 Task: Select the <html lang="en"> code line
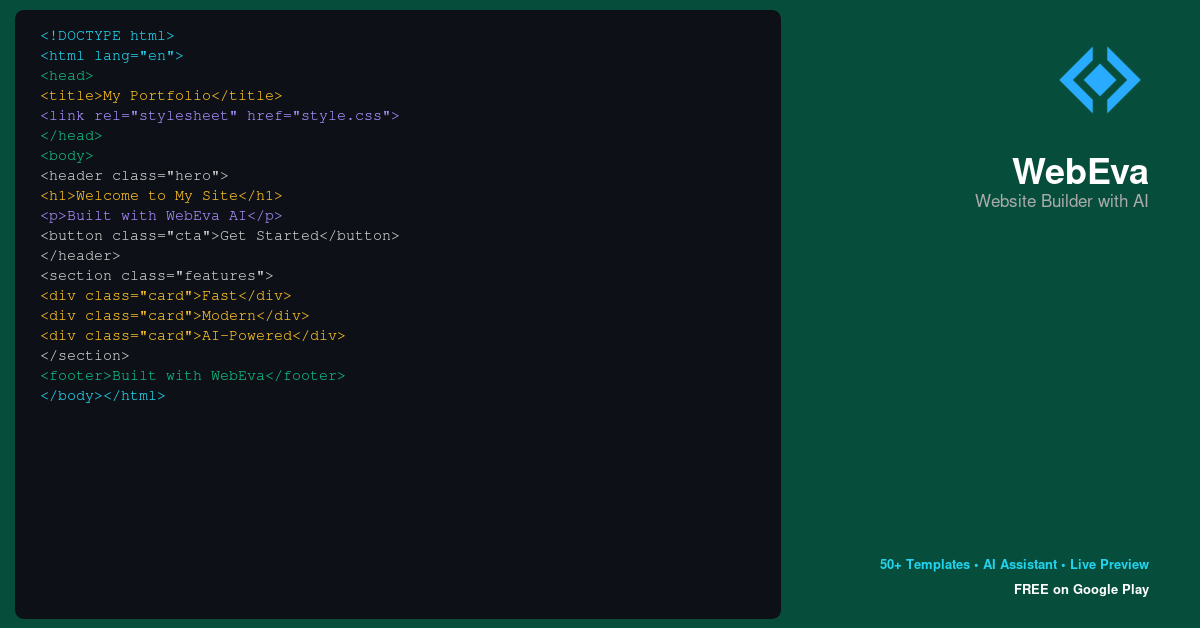click(x=112, y=56)
